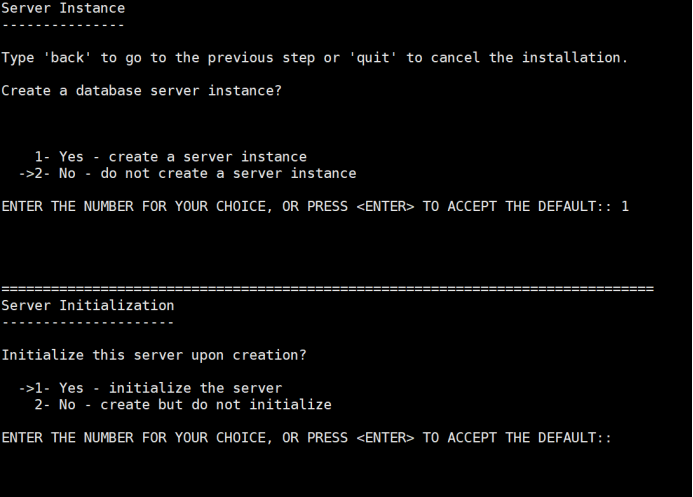Click the 'Initialize this server upon creation?' question
Image resolution: width=693 pixels, height=497 pixels.
[154, 355]
